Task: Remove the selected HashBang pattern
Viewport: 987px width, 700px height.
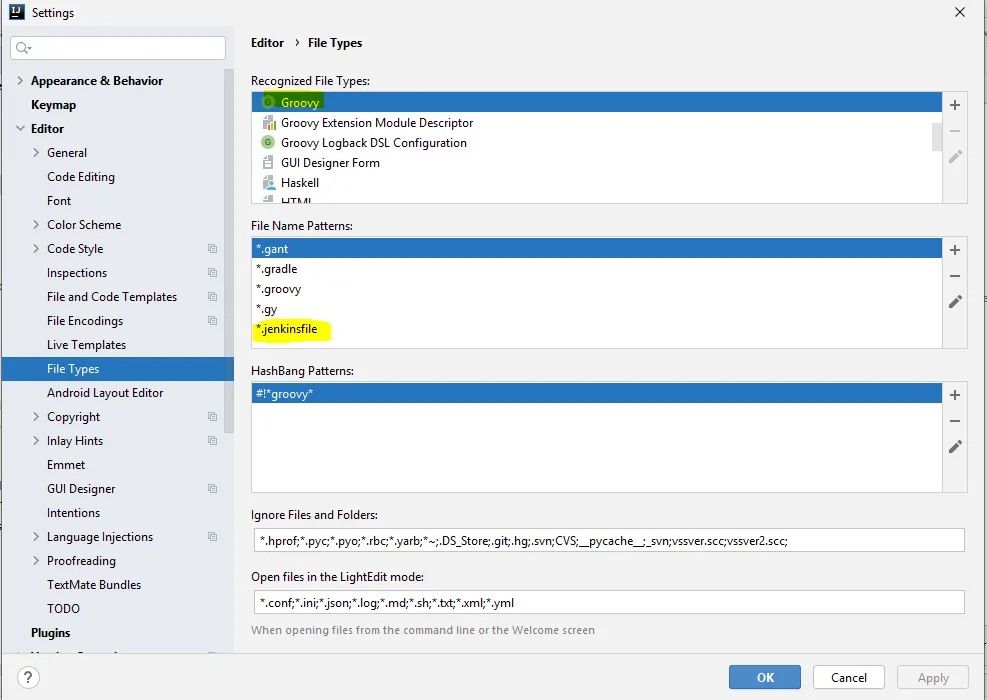Action: coord(955,421)
